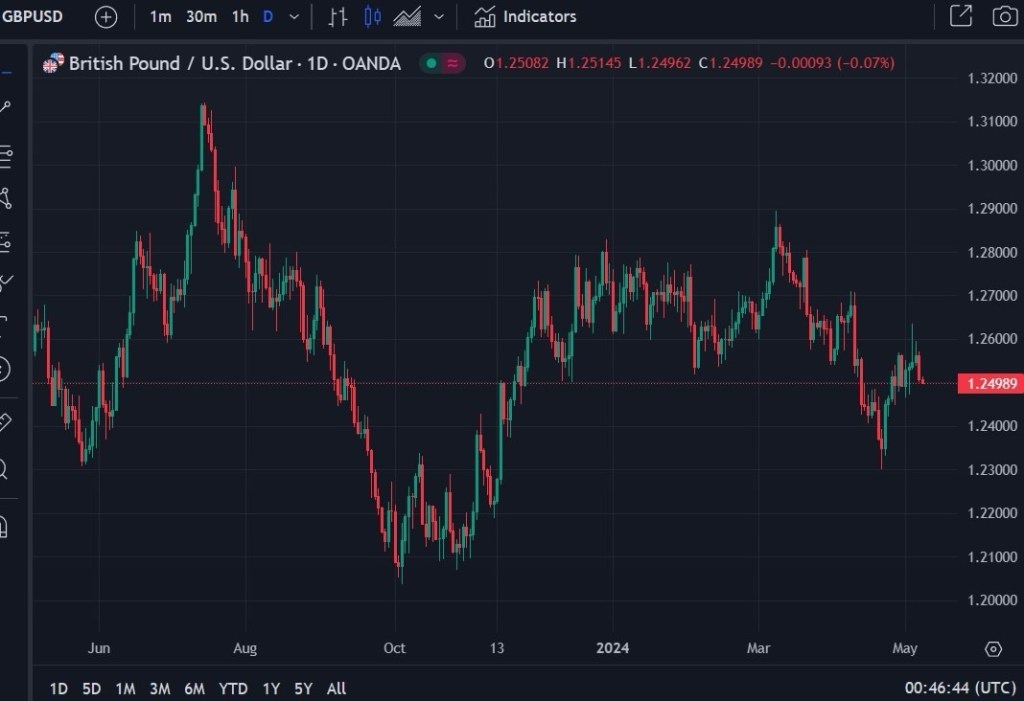This screenshot has width=1024, height=701.
Task: Toggle the pink approximate-equal data indicator
Action: tap(454, 63)
